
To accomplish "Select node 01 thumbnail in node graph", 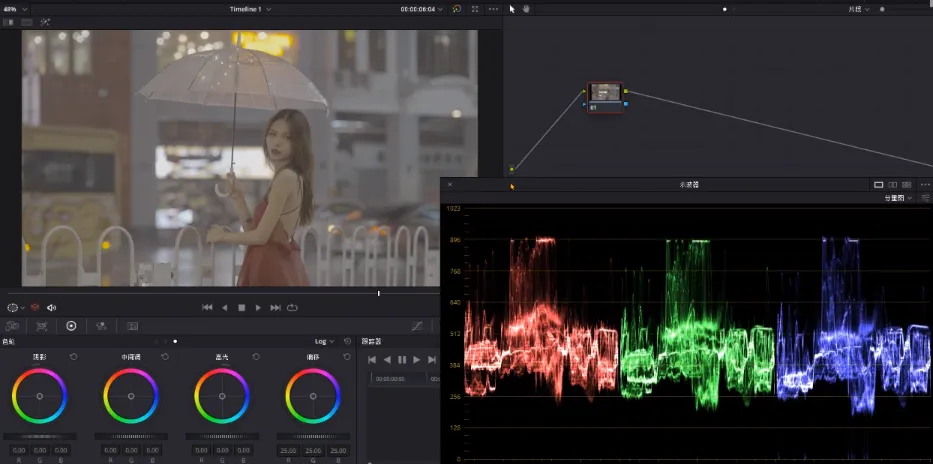I will tap(605, 94).
